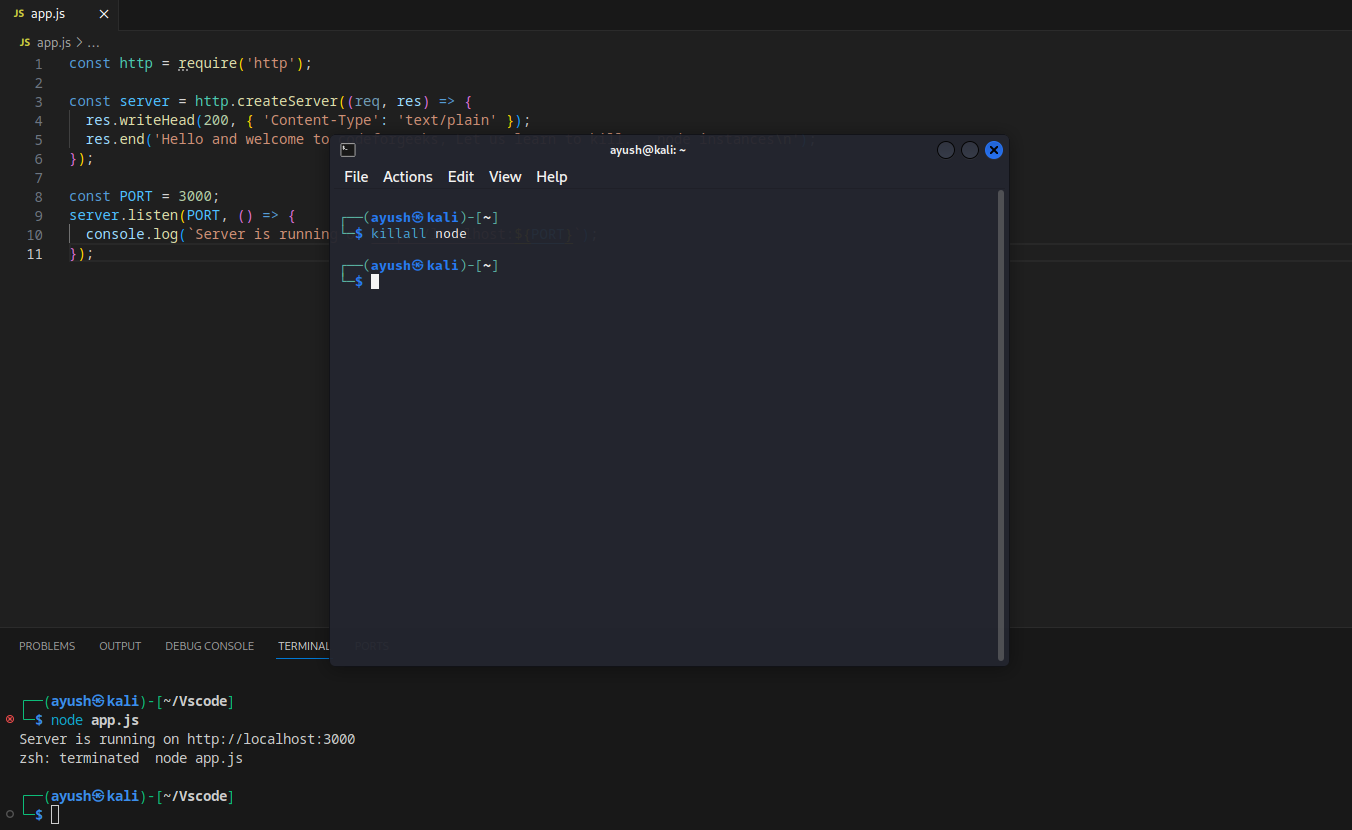The width and height of the screenshot is (1352, 830).
Task: Click the JS file icon in app.js tab
Action: 19,14
